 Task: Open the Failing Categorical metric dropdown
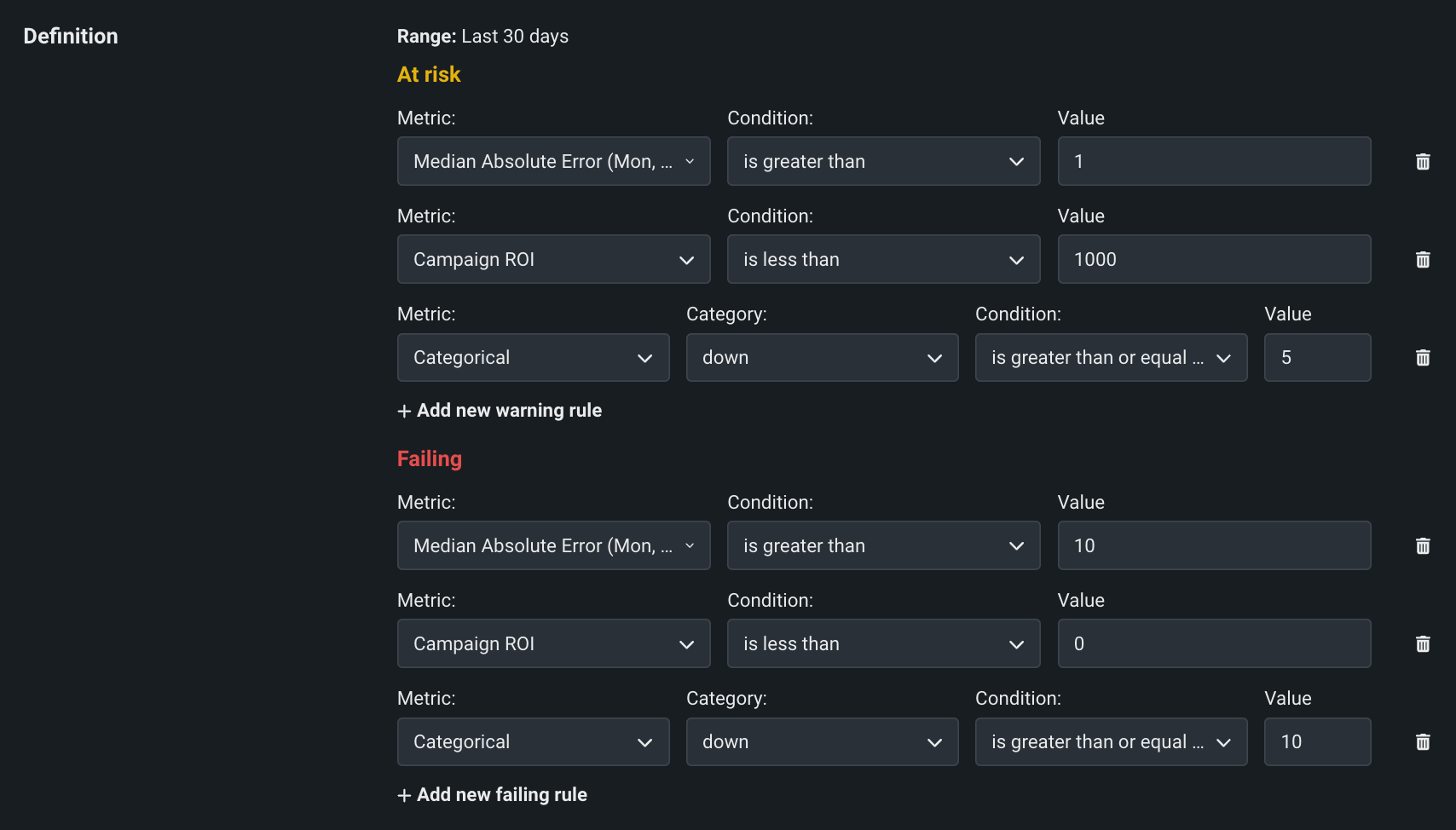coord(533,742)
